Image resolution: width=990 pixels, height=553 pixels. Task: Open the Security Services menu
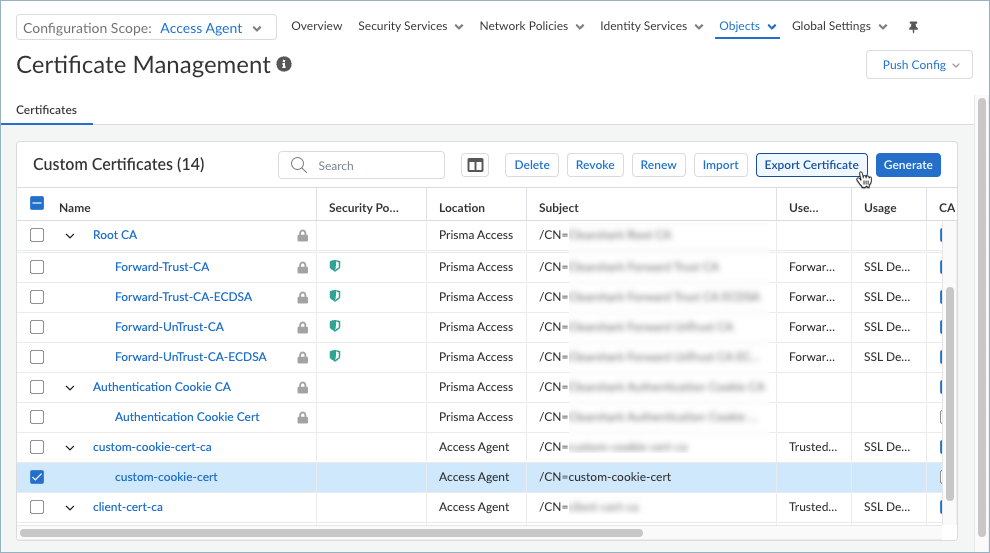click(410, 26)
